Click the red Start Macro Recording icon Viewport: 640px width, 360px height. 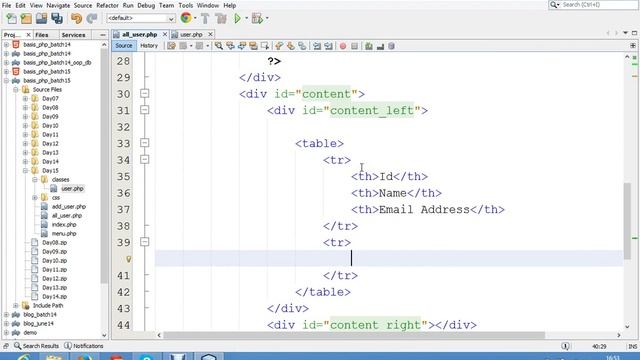[343, 46]
